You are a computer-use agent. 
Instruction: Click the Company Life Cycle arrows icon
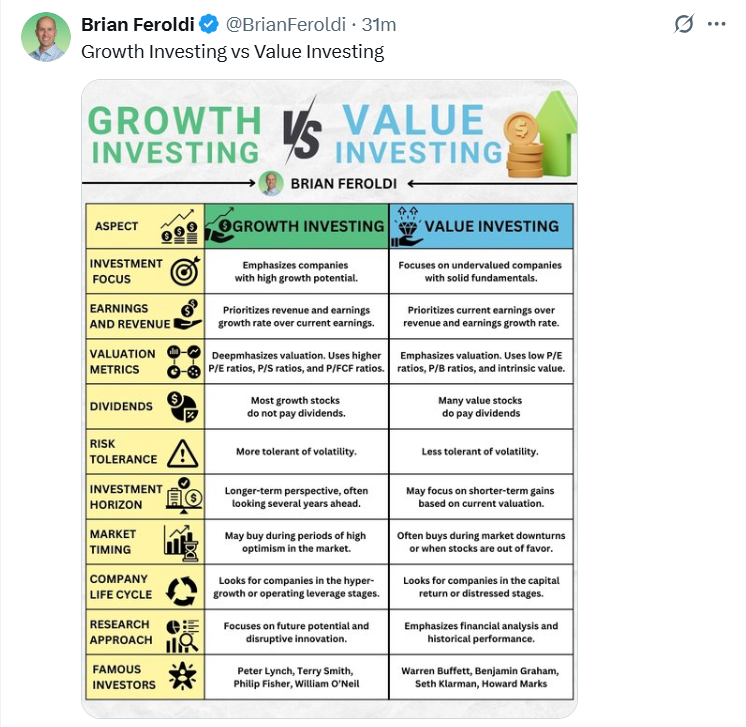coord(182,591)
